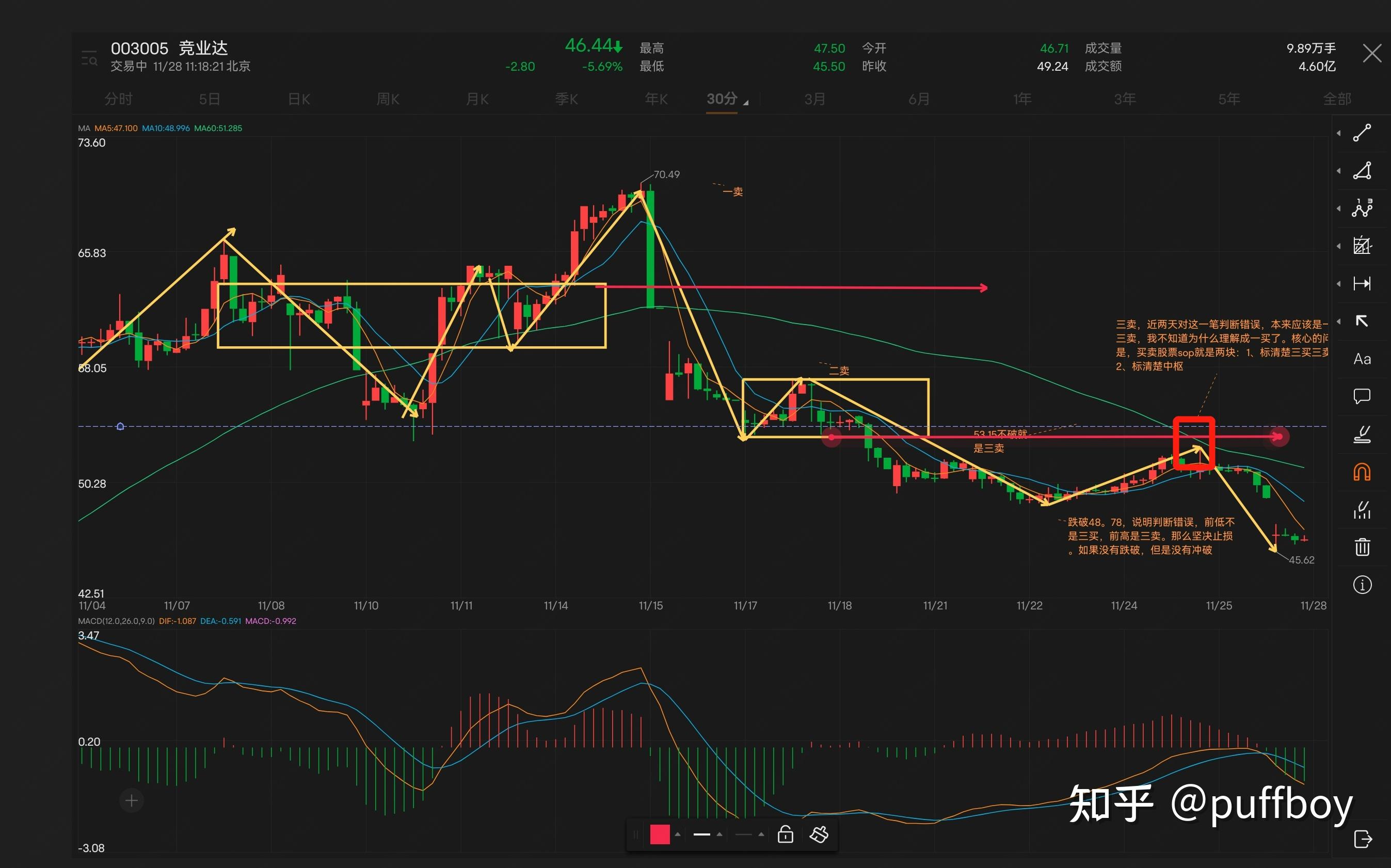Viewport: 1391px width, 868px height.
Task: Select the line segment drawing tool
Action: click(1362, 133)
